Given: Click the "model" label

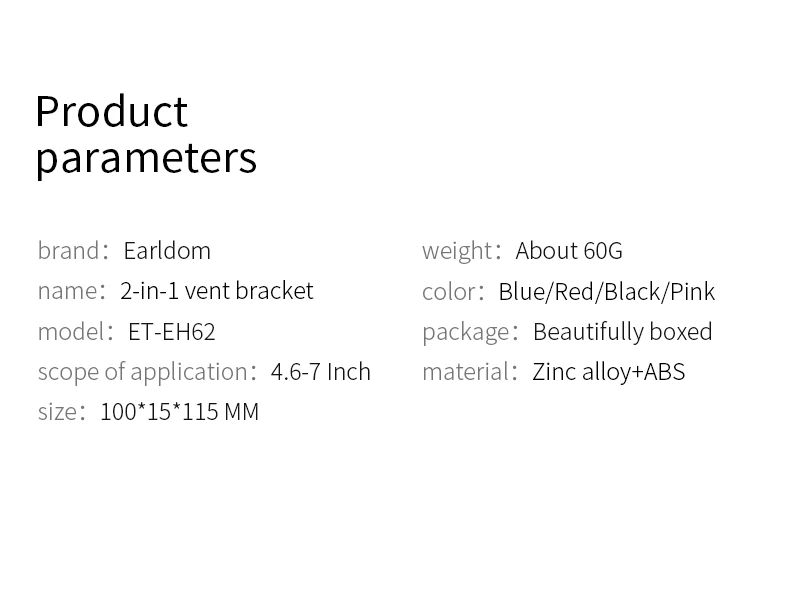Looking at the screenshot, I should coord(71,331).
